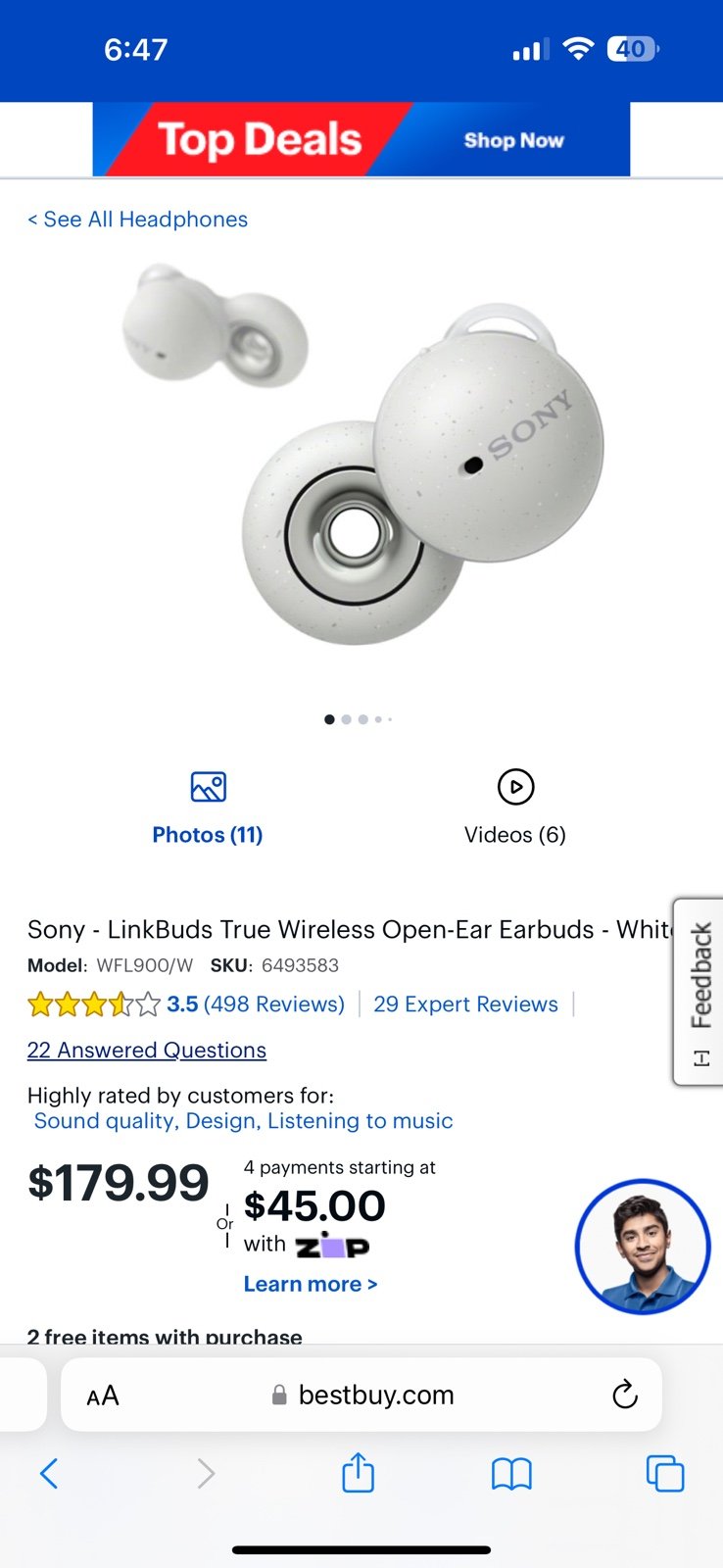The width and height of the screenshot is (723, 1568).
Task: Open 22 Answered Questions
Action: click(147, 1051)
